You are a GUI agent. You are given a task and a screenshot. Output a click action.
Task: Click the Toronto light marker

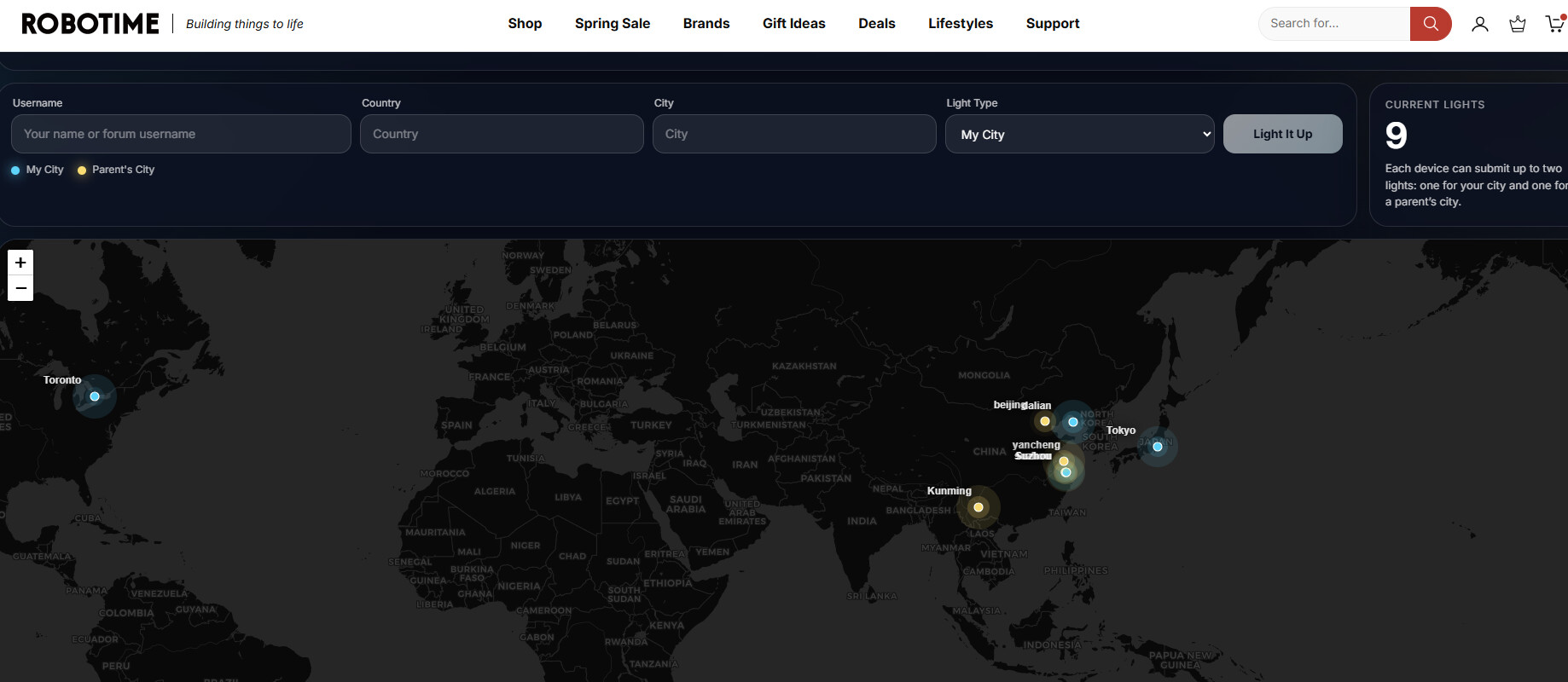(95, 396)
